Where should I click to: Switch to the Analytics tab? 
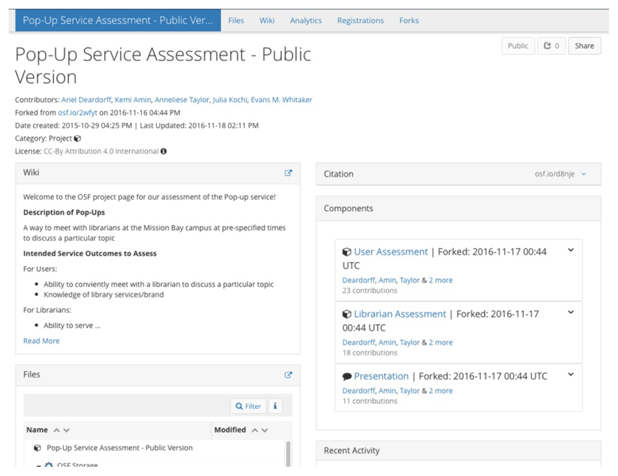(306, 20)
